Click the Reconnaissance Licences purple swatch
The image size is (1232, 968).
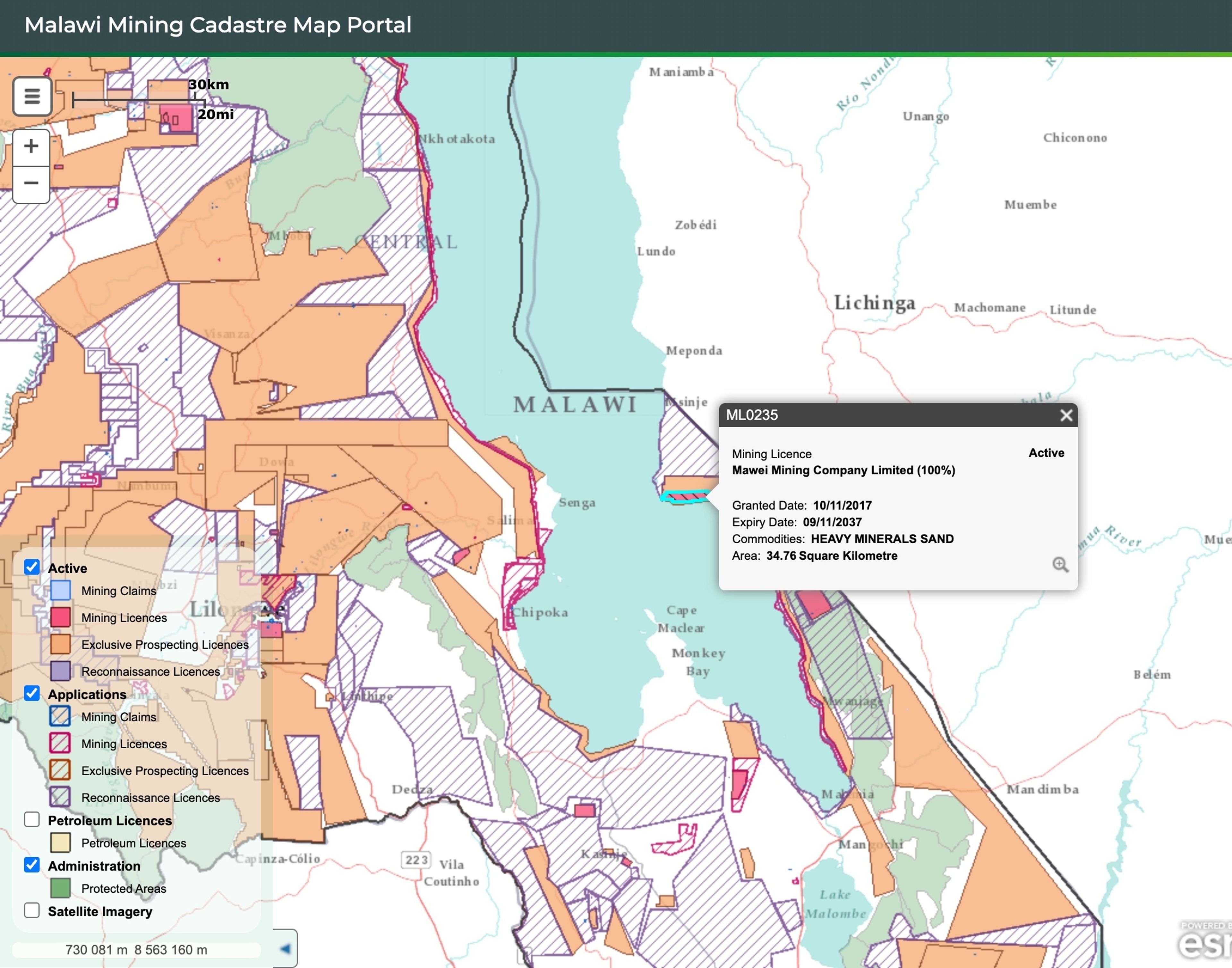coord(61,671)
